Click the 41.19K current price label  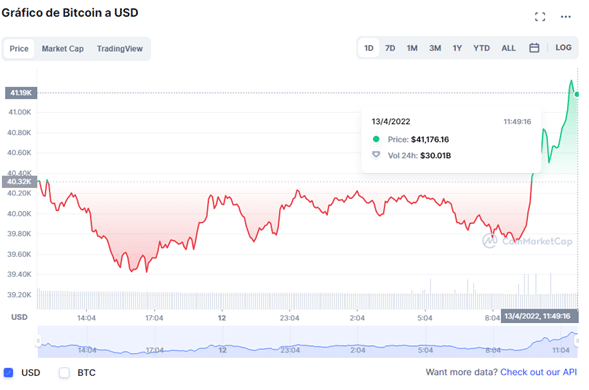(21, 93)
